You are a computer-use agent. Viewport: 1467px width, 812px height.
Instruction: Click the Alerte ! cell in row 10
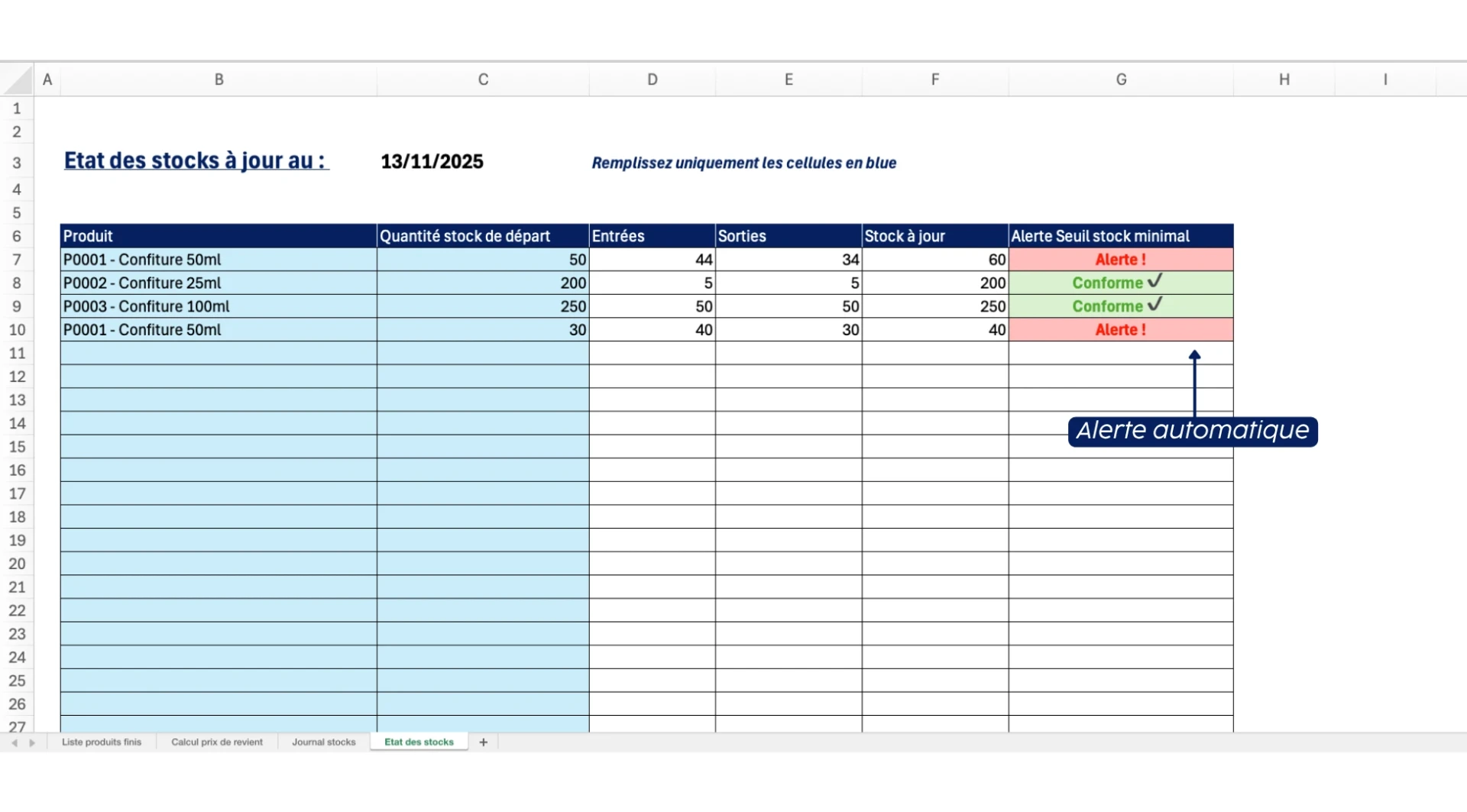tap(1121, 330)
